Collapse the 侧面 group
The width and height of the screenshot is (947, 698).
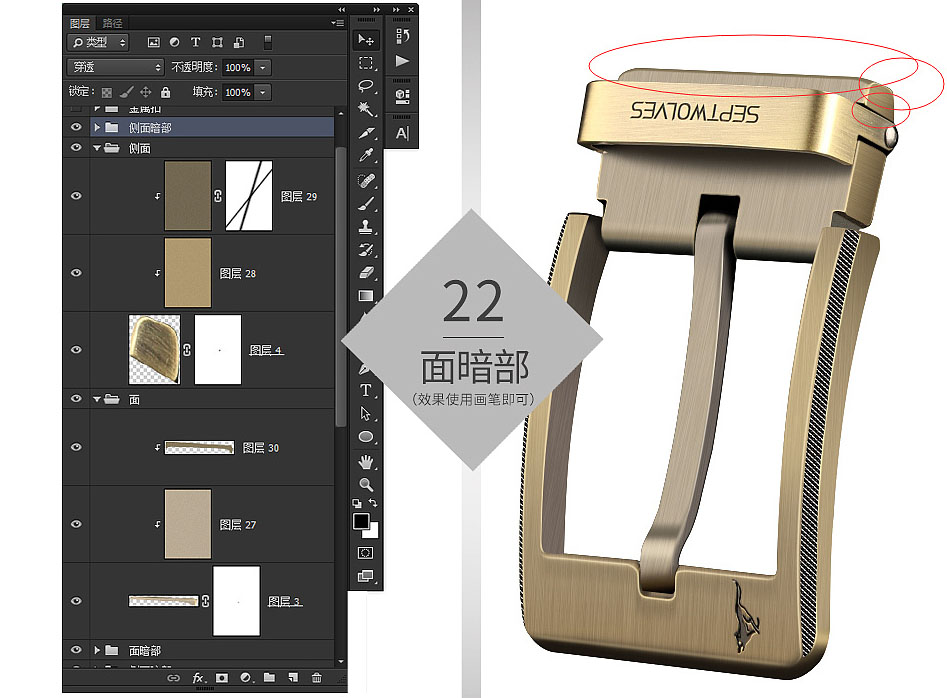coord(97,148)
